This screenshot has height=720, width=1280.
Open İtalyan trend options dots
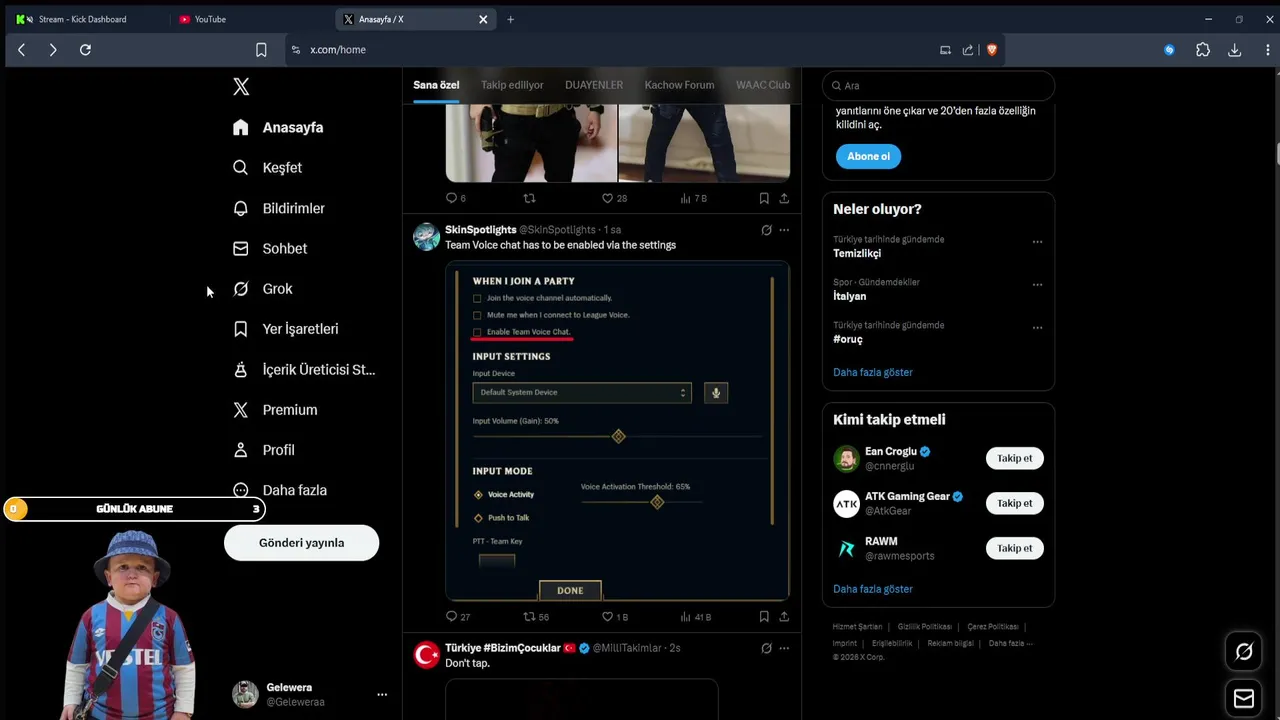[x=1037, y=285]
